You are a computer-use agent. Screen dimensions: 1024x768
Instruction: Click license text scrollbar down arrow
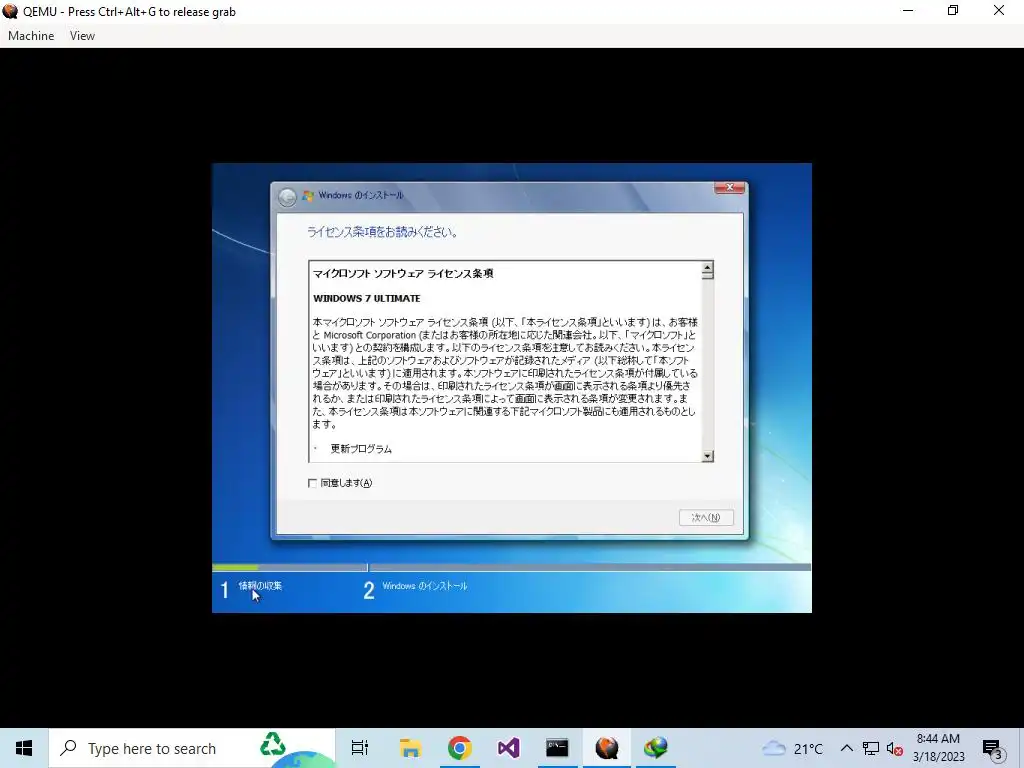click(x=707, y=456)
